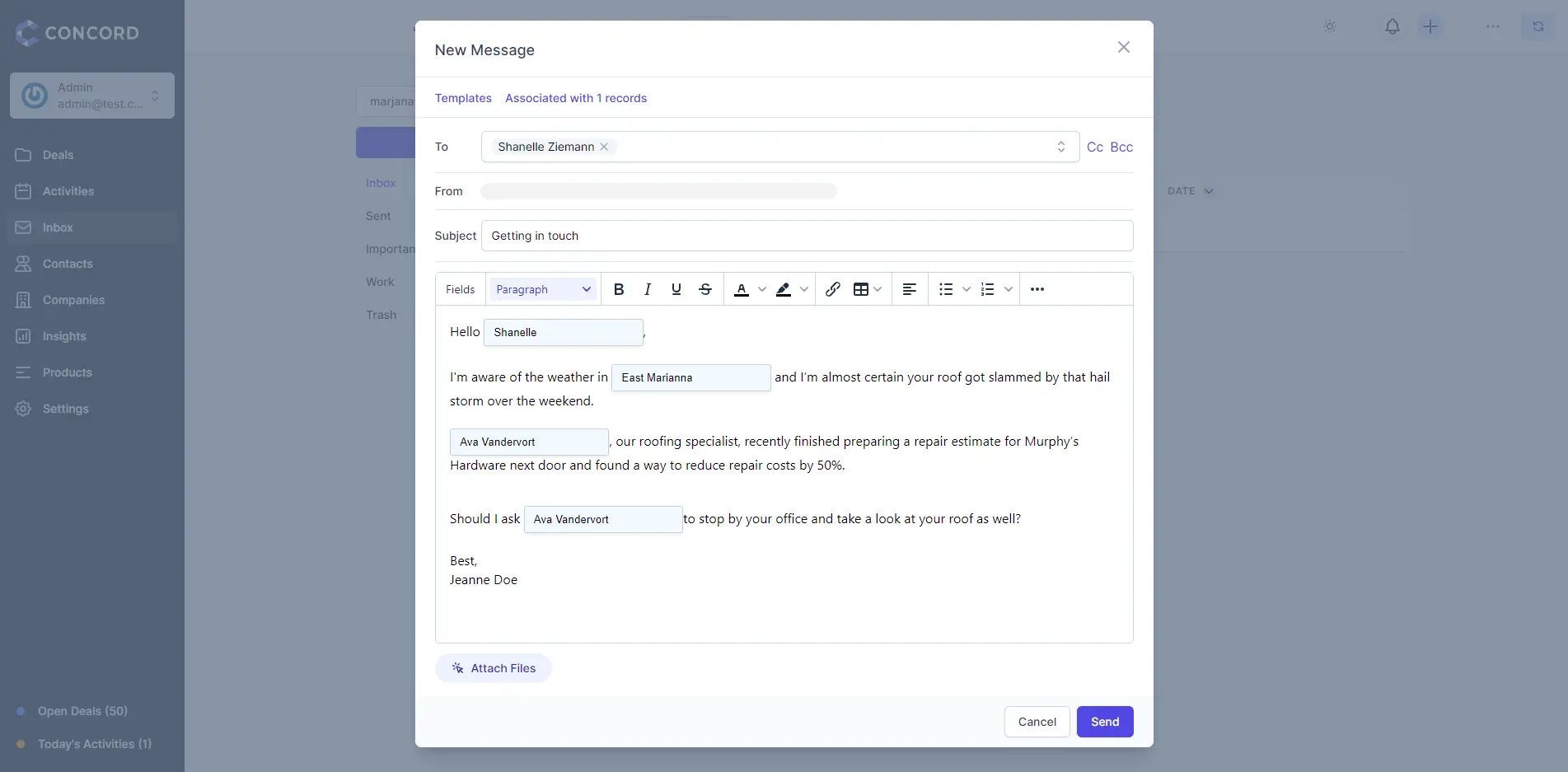The width and height of the screenshot is (1568, 772).
Task: Apply numbered list formatting
Action: coord(987,289)
